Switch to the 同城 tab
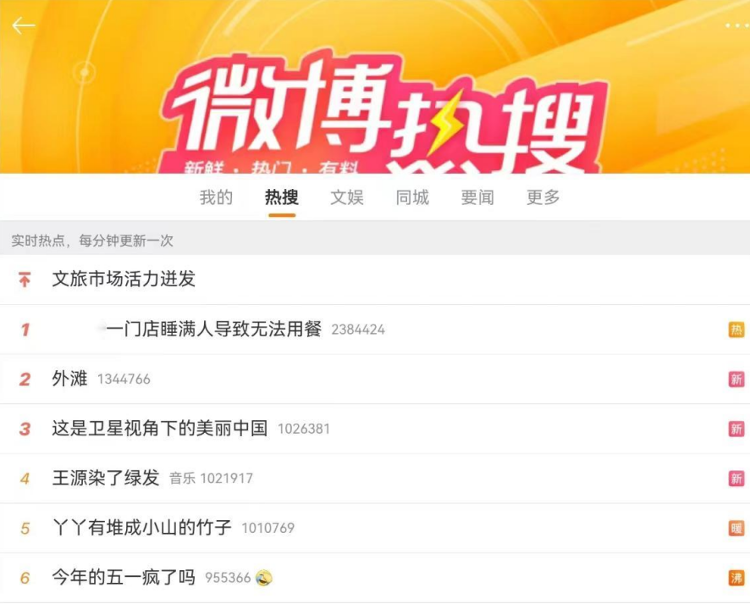Screen dimensions: 750x604 412,198
